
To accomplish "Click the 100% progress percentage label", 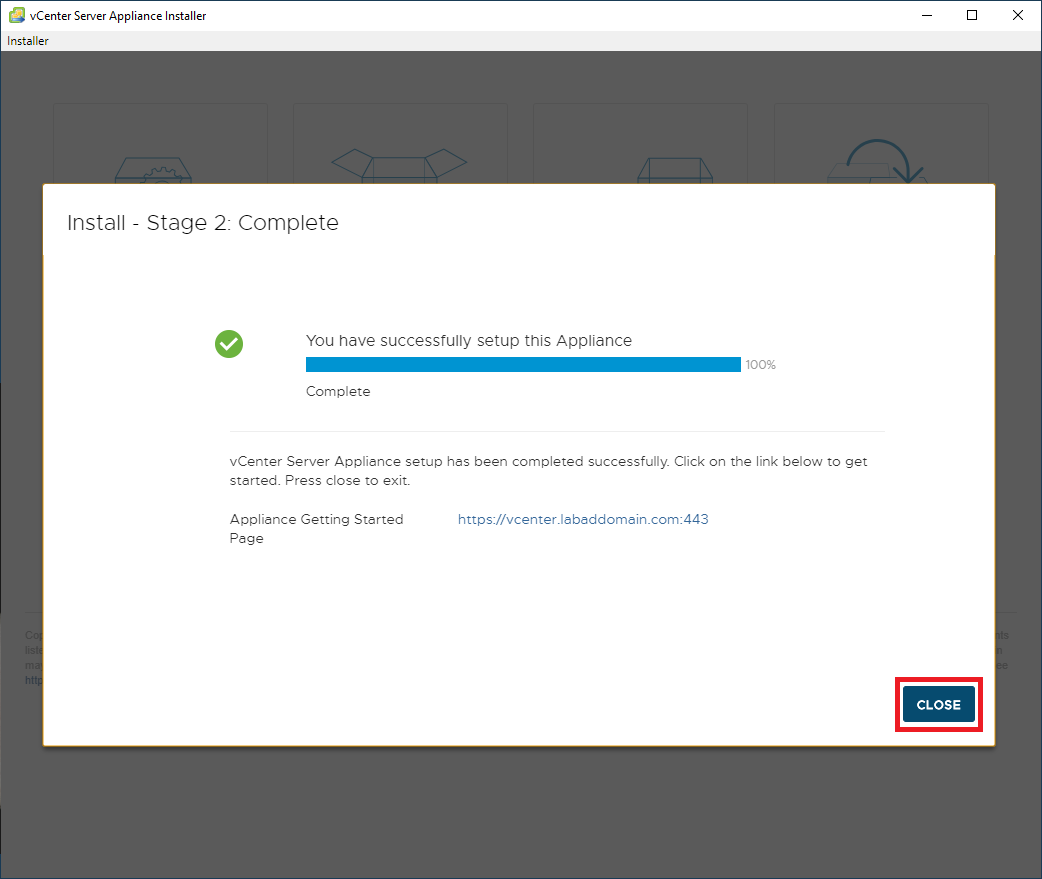I will pos(760,365).
